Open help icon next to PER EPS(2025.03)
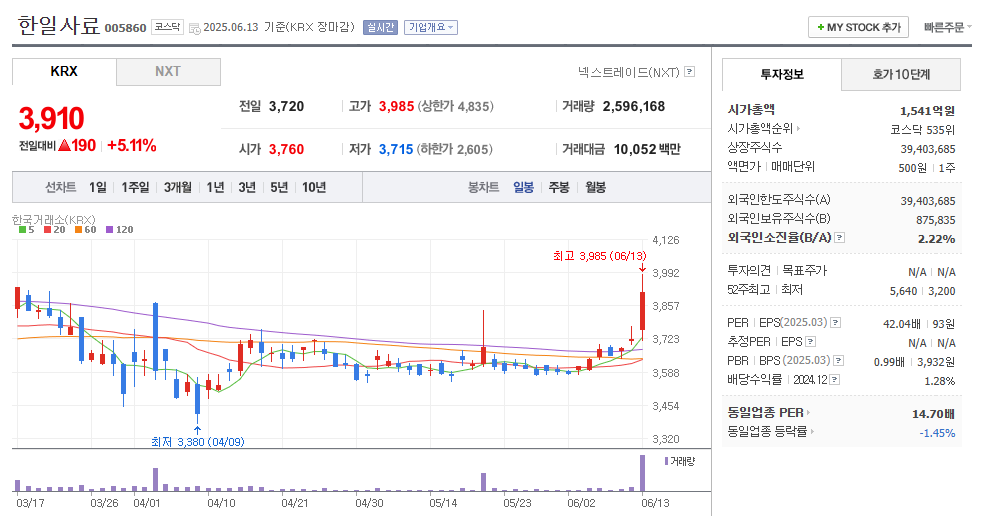The height and width of the screenshot is (516, 996). 836,323
